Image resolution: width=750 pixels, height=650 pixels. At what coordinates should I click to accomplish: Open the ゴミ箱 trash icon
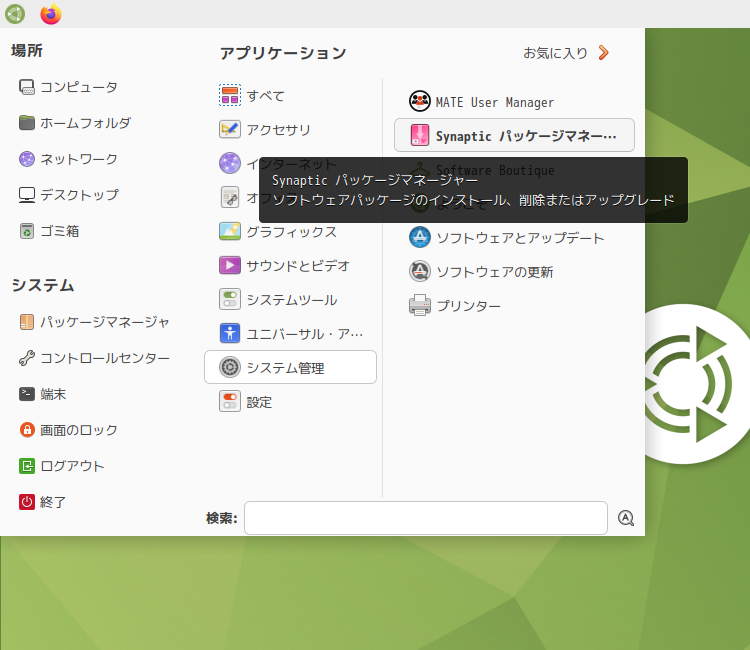(x=27, y=231)
